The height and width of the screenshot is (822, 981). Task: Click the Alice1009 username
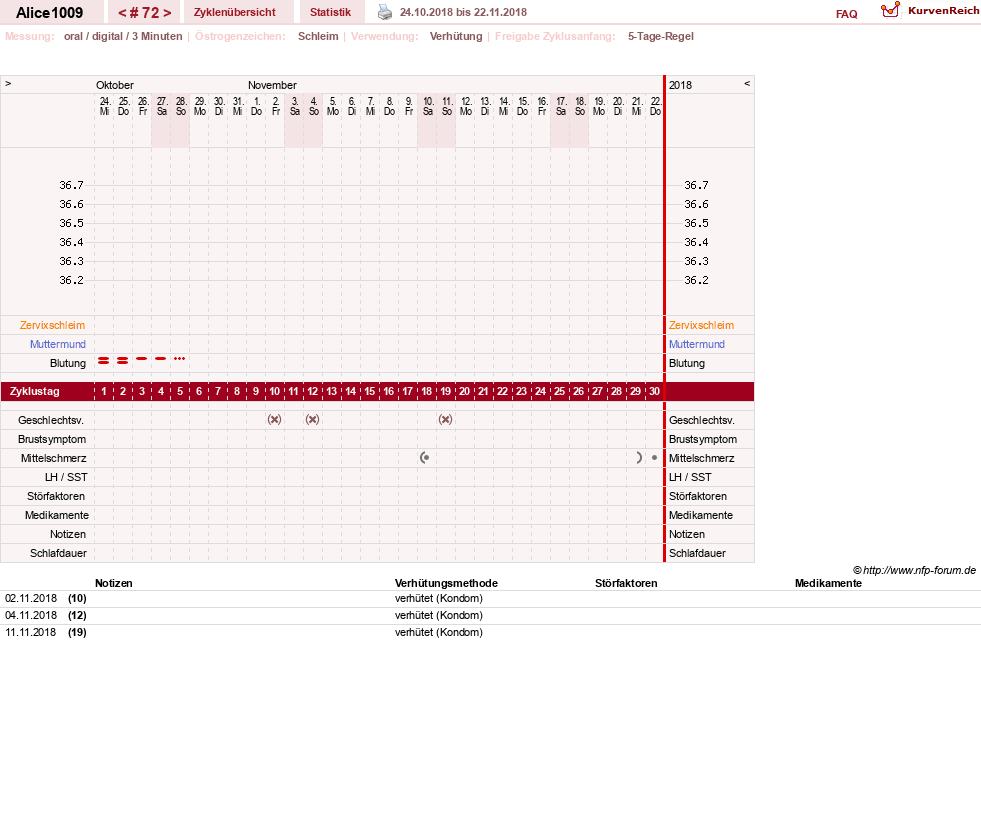[x=49, y=13]
